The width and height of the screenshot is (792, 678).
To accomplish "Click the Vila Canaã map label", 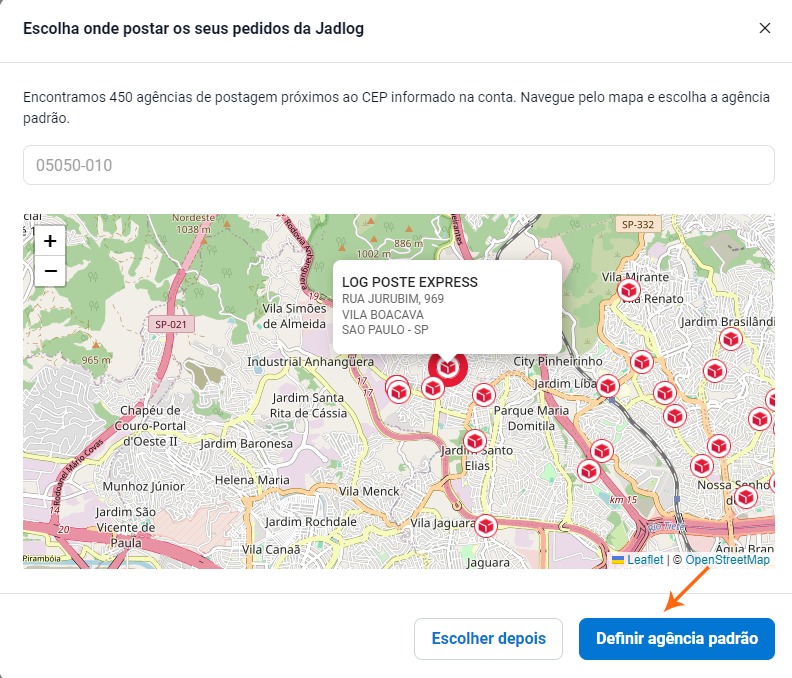I will (x=271, y=549).
